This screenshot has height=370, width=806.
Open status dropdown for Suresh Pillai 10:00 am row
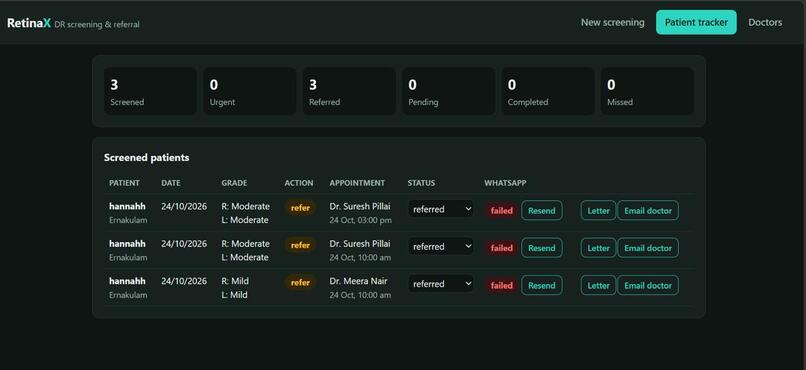pos(441,247)
